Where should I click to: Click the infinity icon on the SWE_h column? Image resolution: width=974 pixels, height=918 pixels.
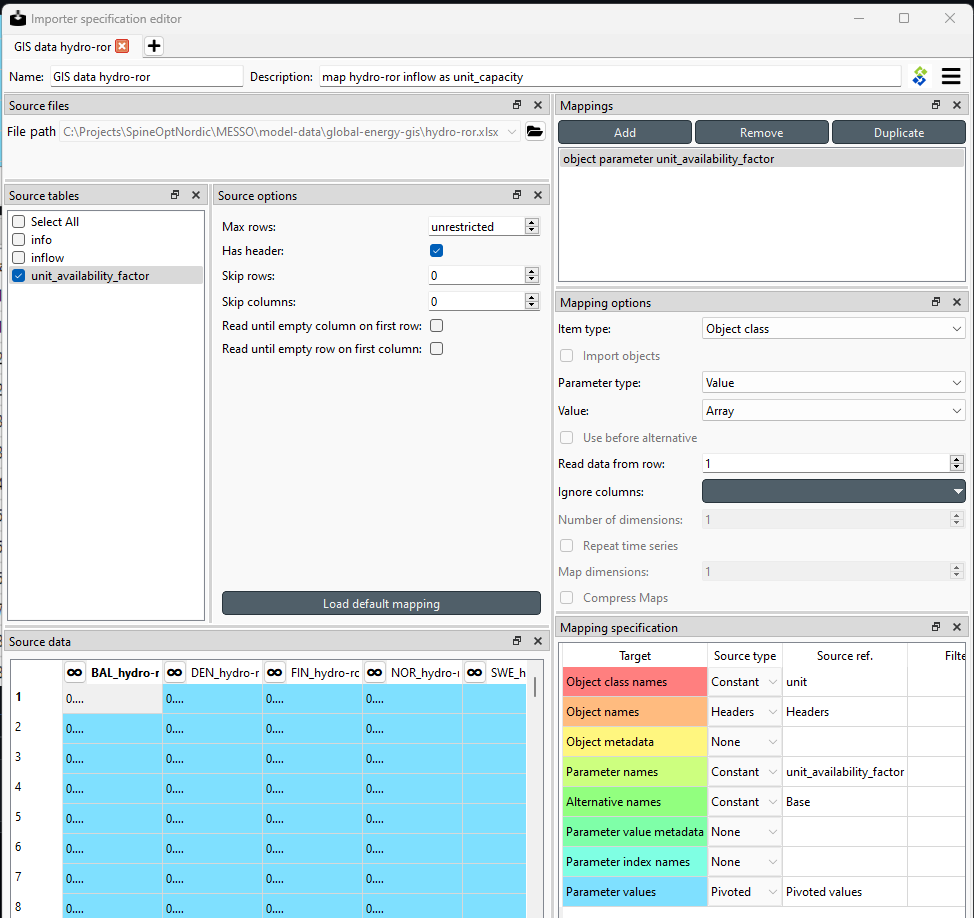pyautogui.click(x=475, y=672)
